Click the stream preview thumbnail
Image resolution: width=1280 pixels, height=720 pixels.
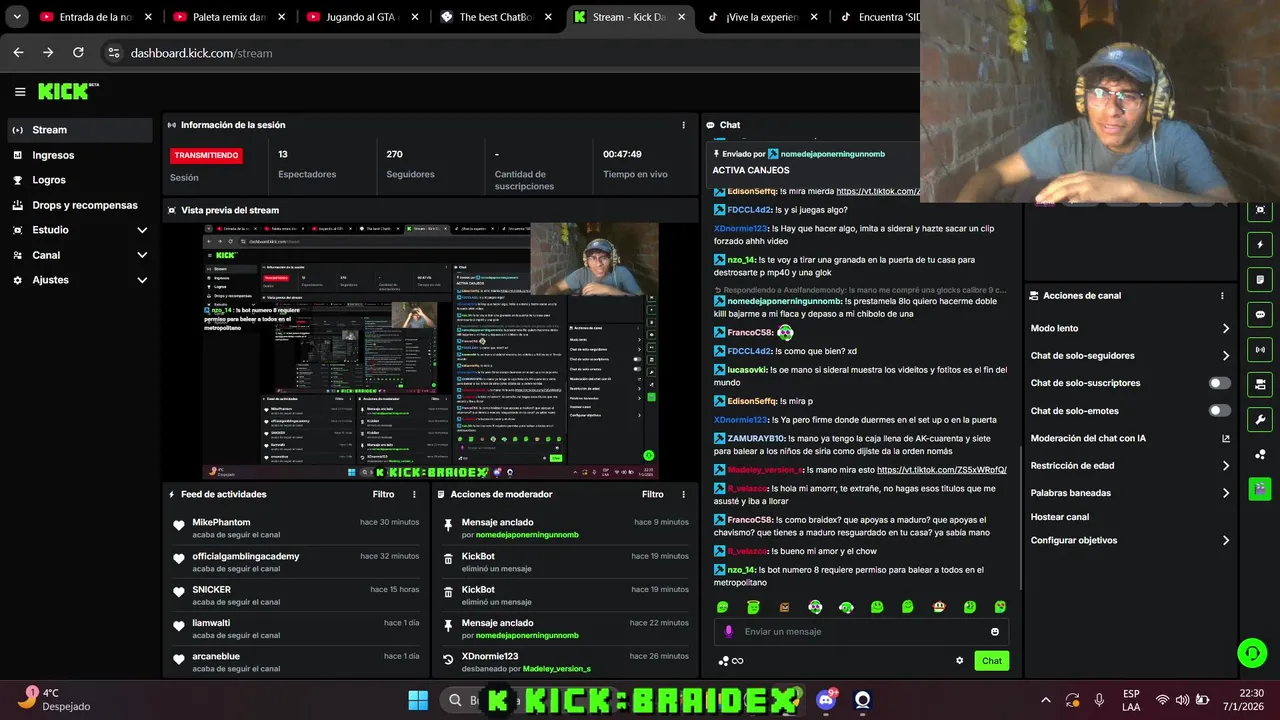(x=430, y=351)
